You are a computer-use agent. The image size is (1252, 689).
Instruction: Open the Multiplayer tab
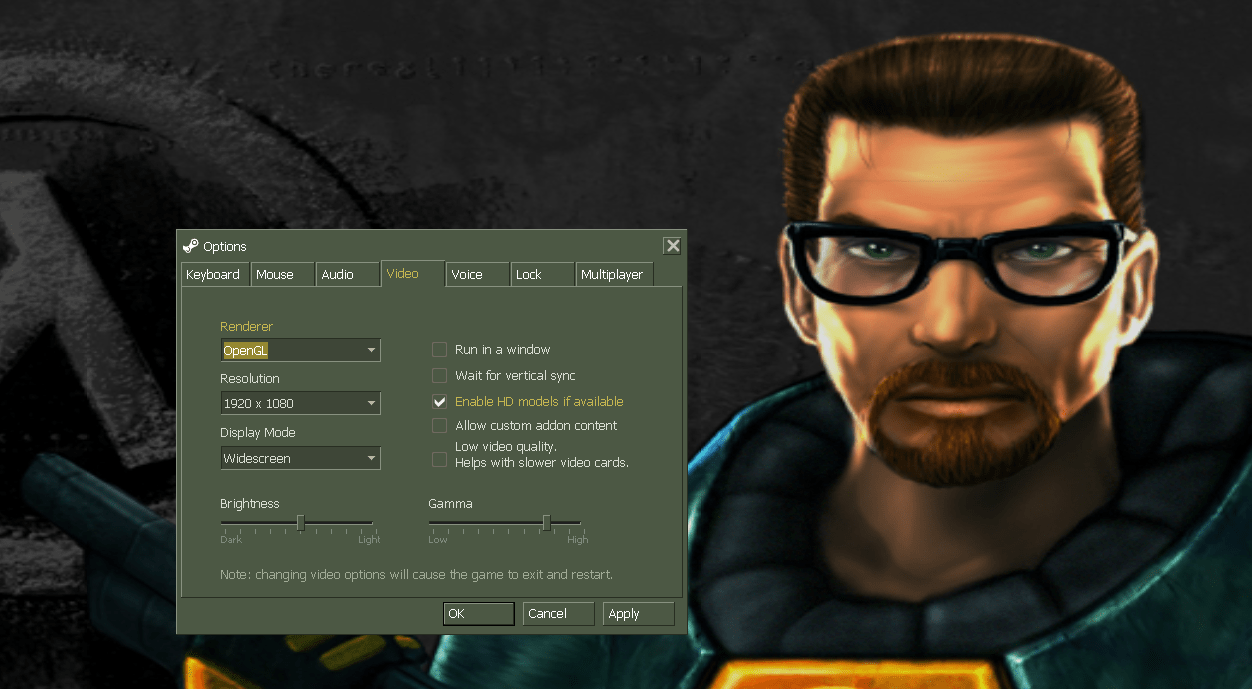[x=615, y=274]
